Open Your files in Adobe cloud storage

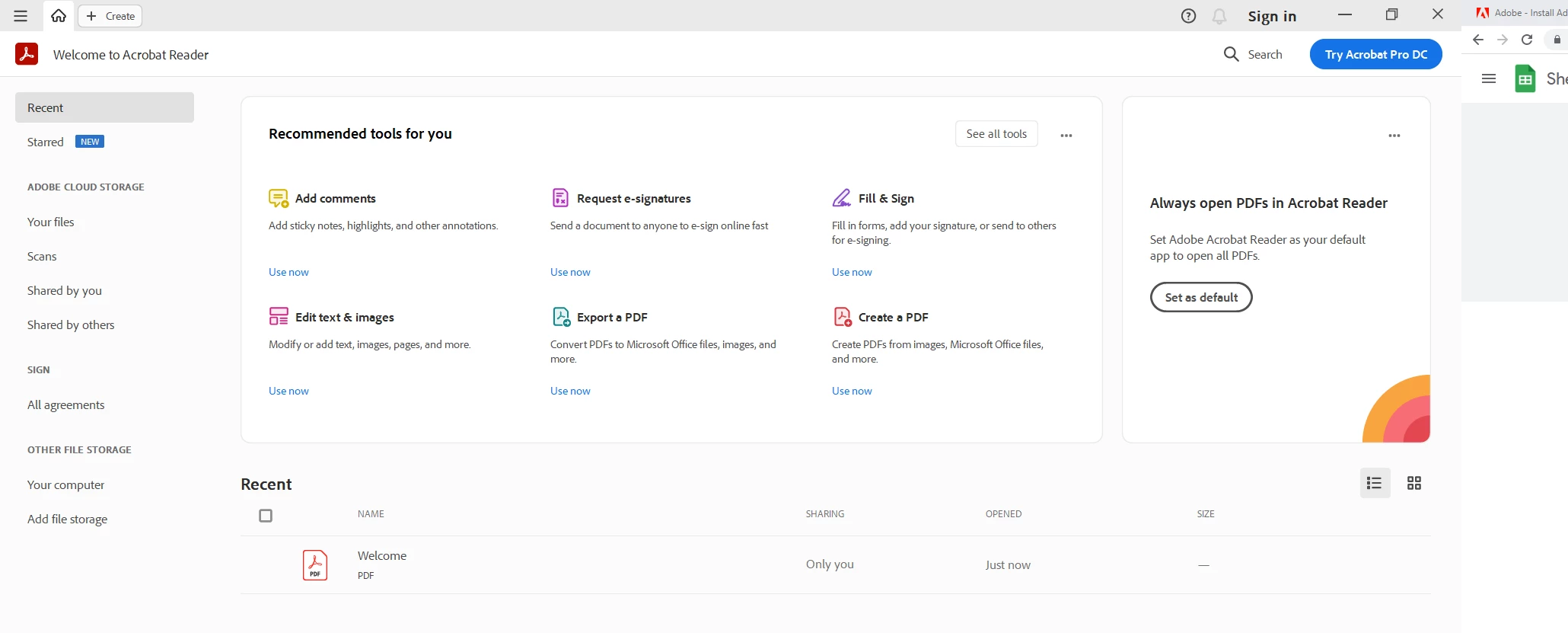(x=51, y=222)
